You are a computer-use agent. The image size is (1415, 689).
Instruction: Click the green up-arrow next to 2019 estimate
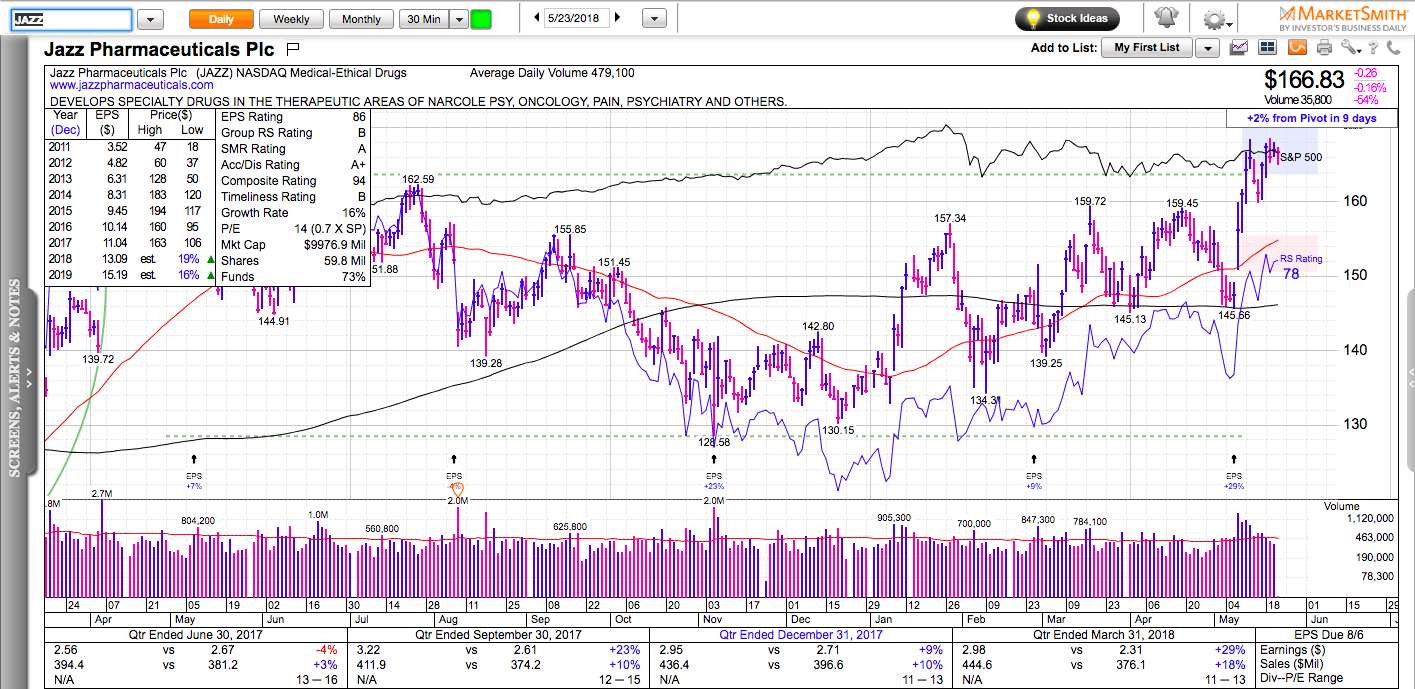211,275
